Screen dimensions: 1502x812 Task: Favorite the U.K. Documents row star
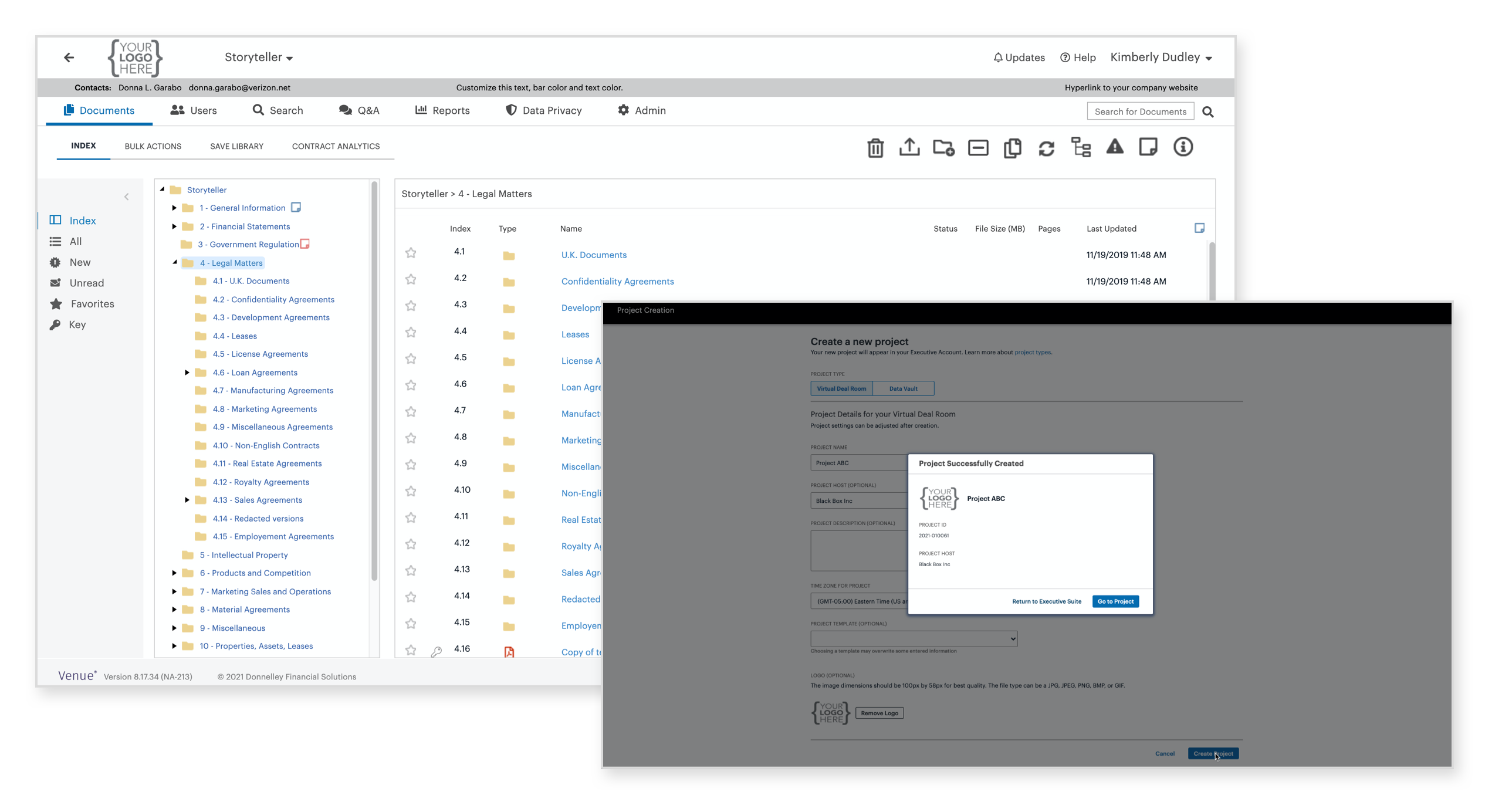click(x=411, y=253)
